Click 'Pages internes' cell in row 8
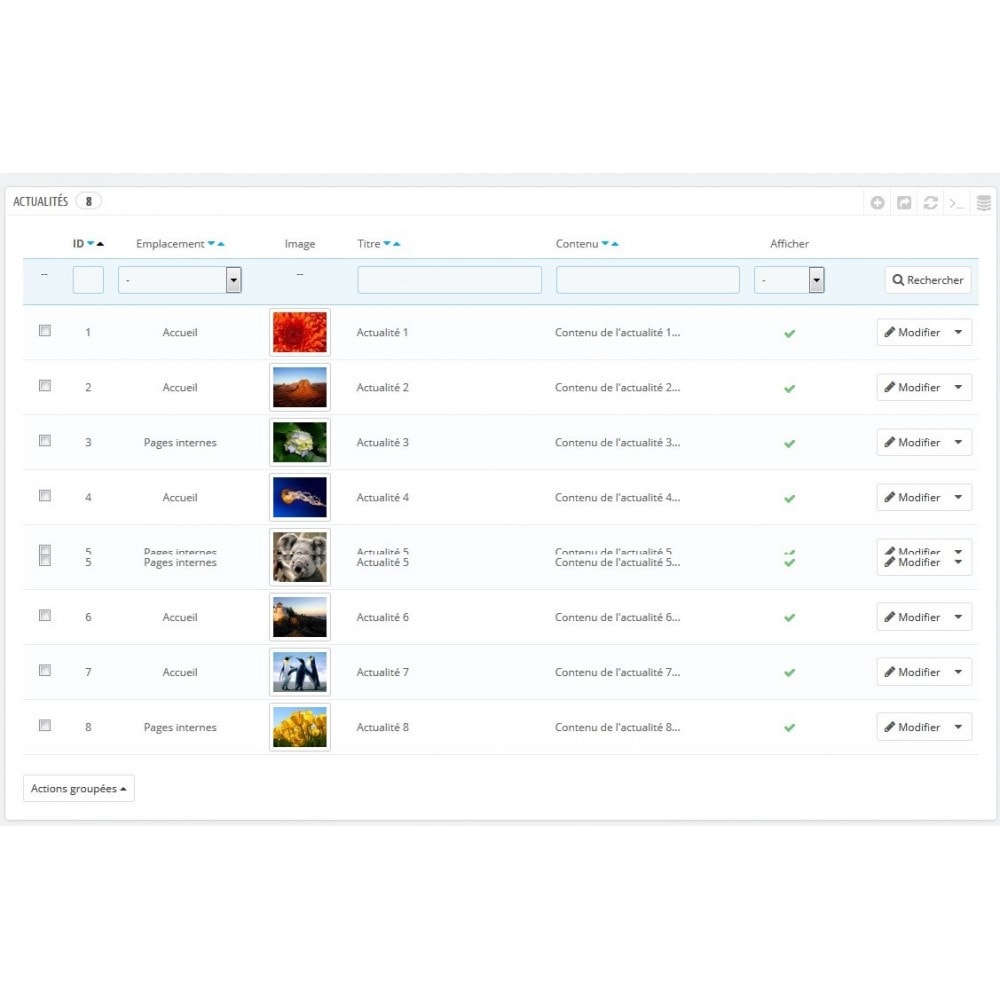Image resolution: width=1000 pixels, height=1000 pixels. pyautogui.click(x=180, y=727)
